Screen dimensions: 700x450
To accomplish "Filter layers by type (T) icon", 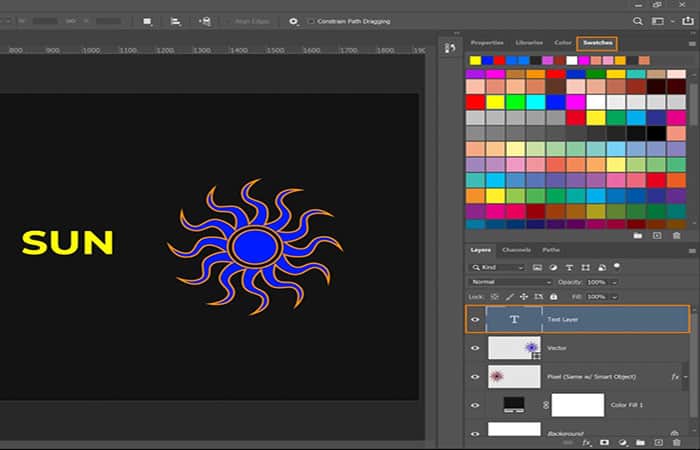I will click(x=569, y=268).
